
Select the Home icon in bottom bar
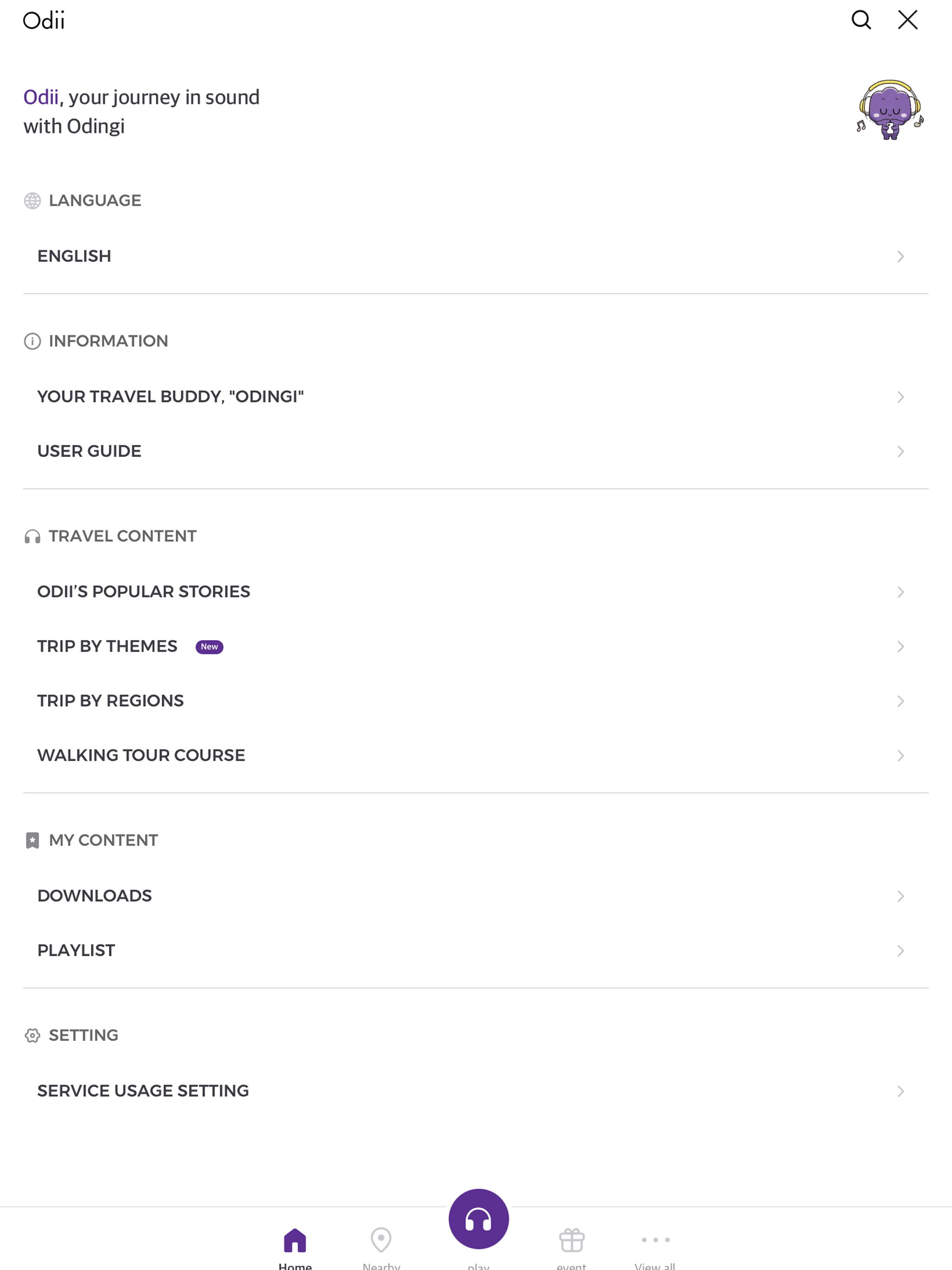coord(295,1240)
